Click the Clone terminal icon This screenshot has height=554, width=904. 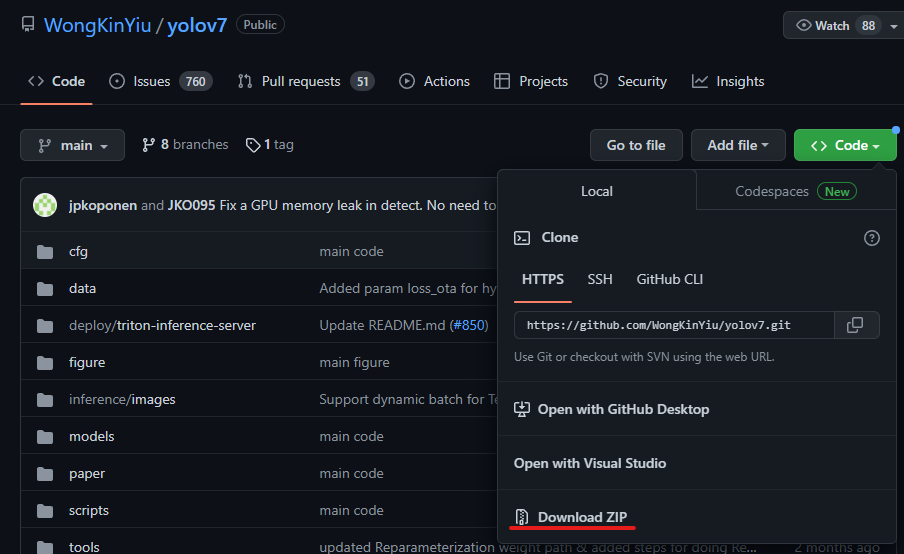point(522,238)
